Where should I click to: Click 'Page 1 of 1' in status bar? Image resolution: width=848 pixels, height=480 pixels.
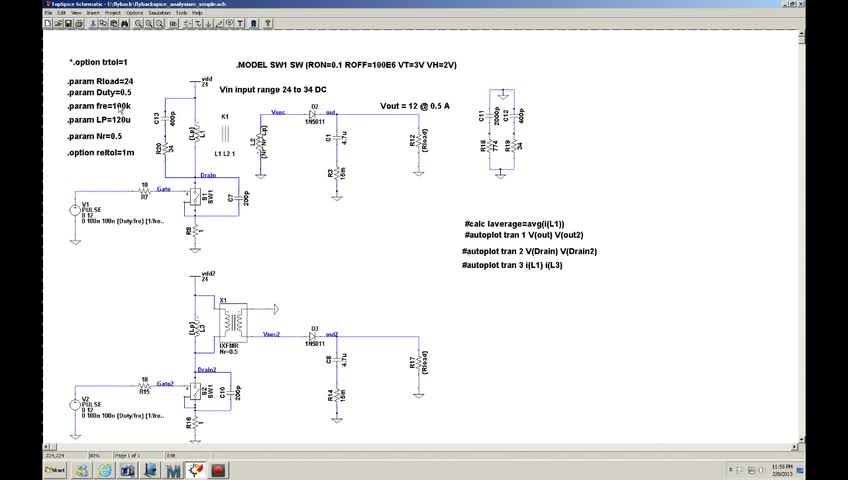[x=127, y=456]
